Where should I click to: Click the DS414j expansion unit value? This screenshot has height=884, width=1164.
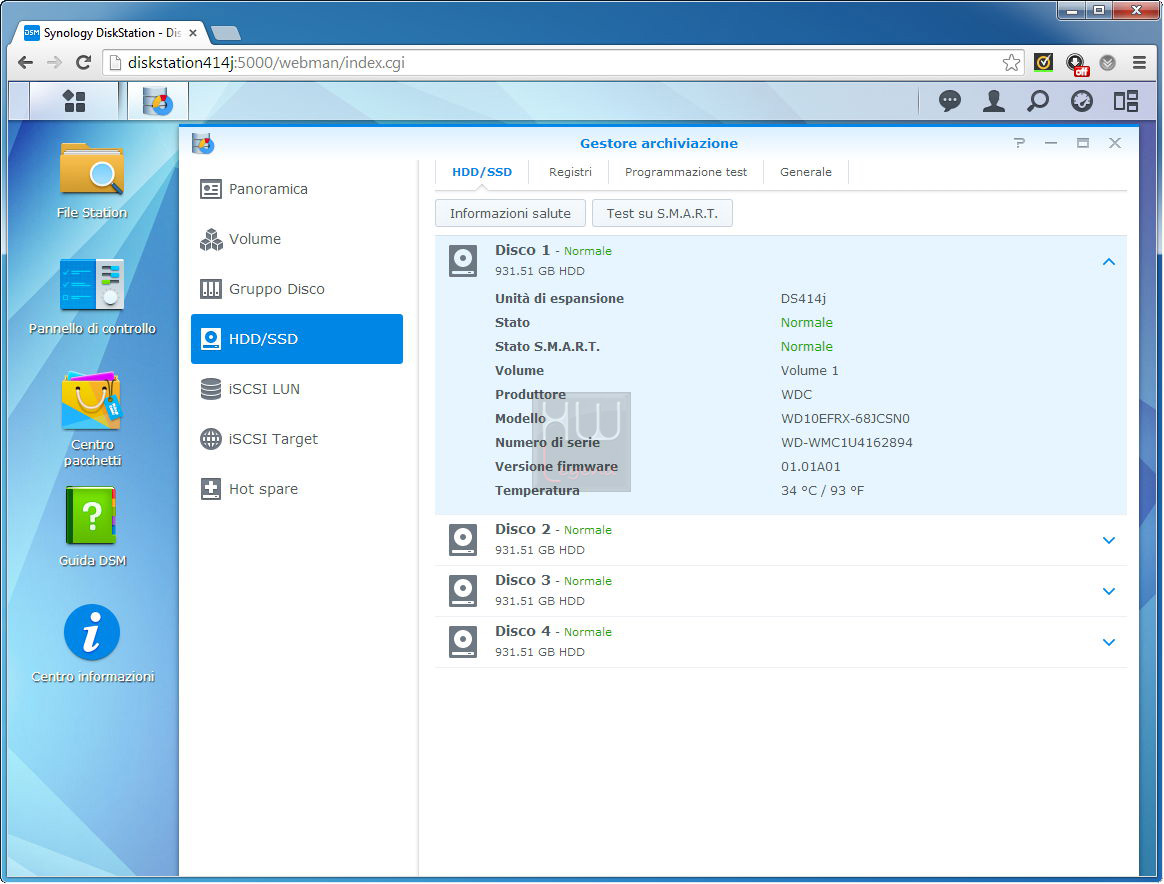[803, 298]
